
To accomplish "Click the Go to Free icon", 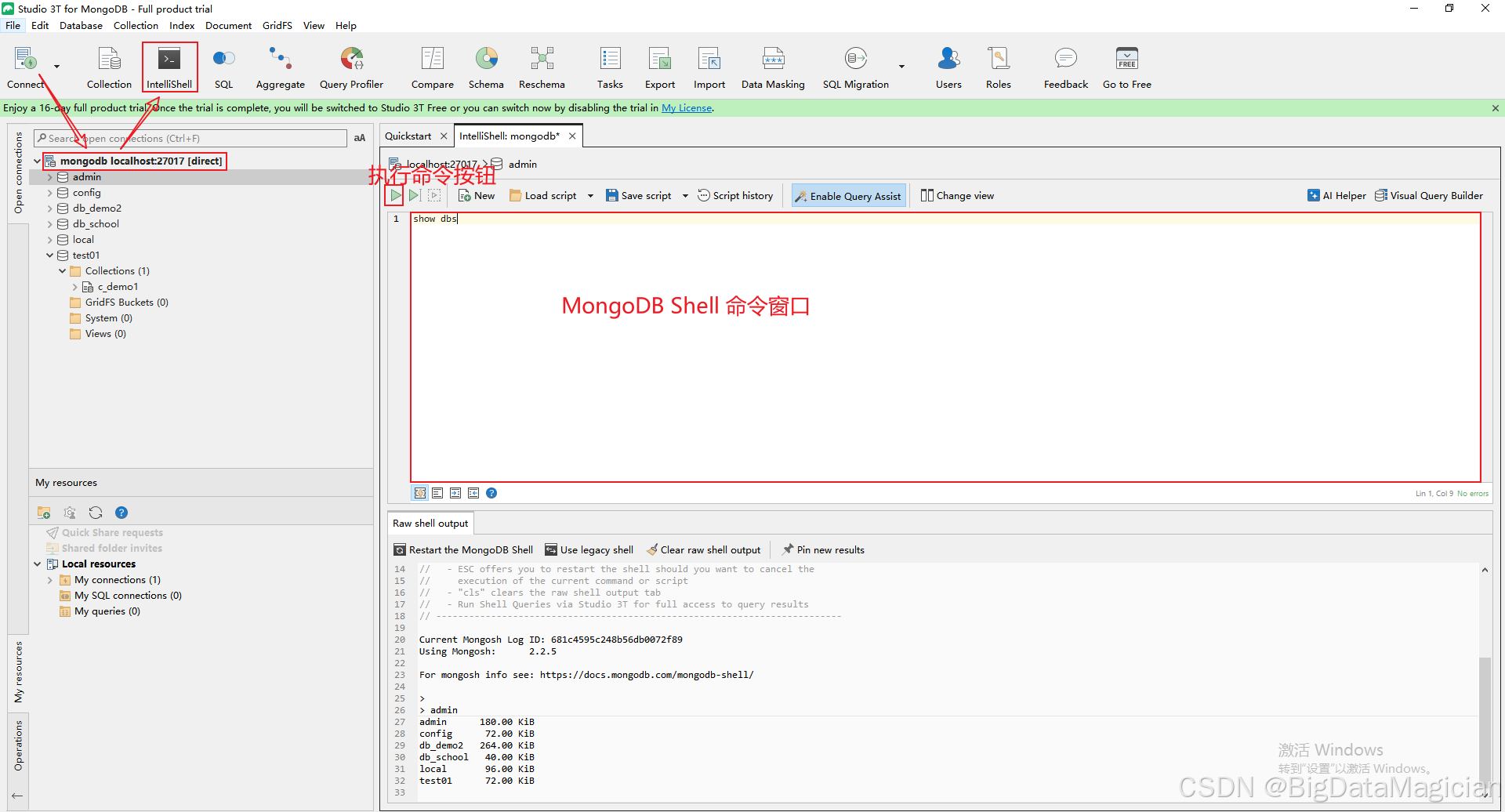I will [x=1126, y=67].
